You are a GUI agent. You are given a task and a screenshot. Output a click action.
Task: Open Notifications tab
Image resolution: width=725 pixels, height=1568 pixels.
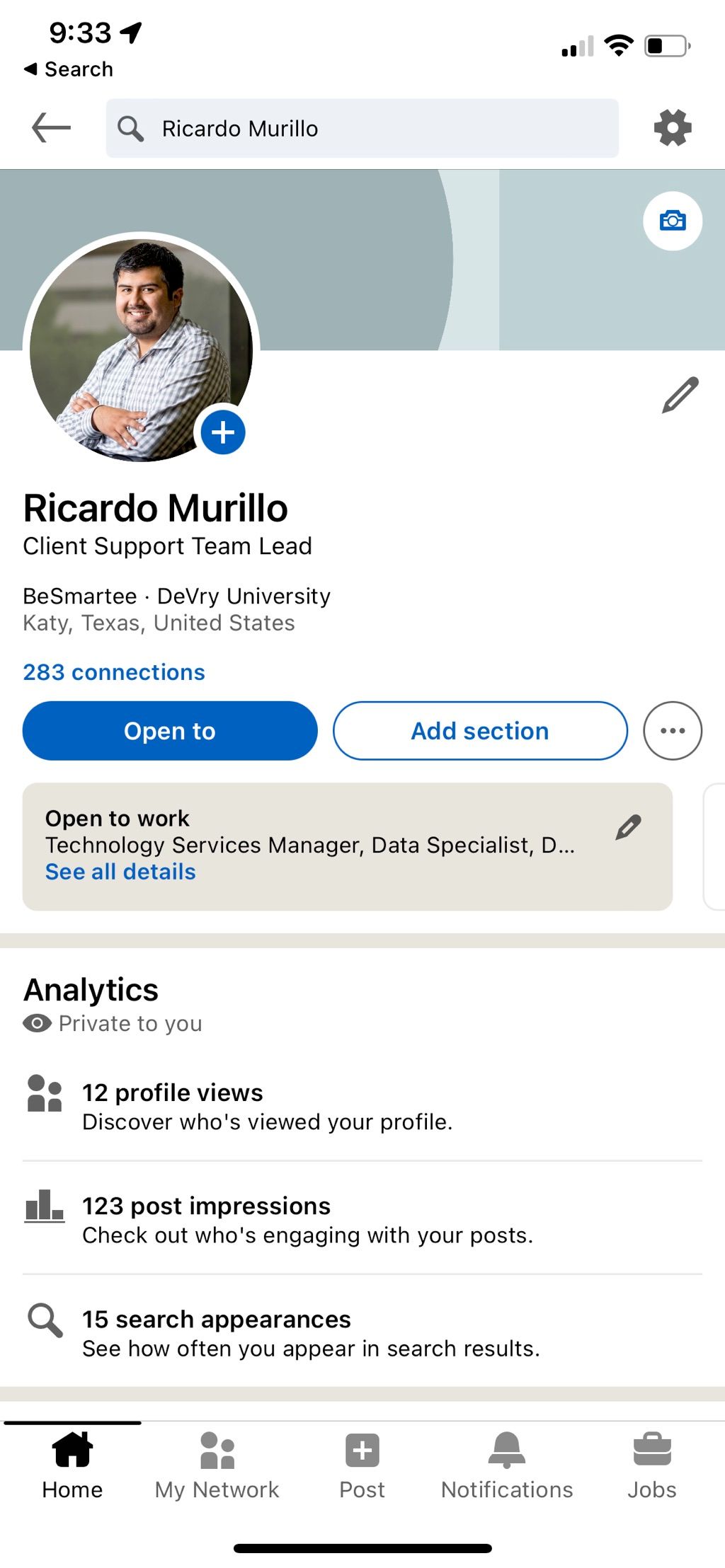point(507,1466)
